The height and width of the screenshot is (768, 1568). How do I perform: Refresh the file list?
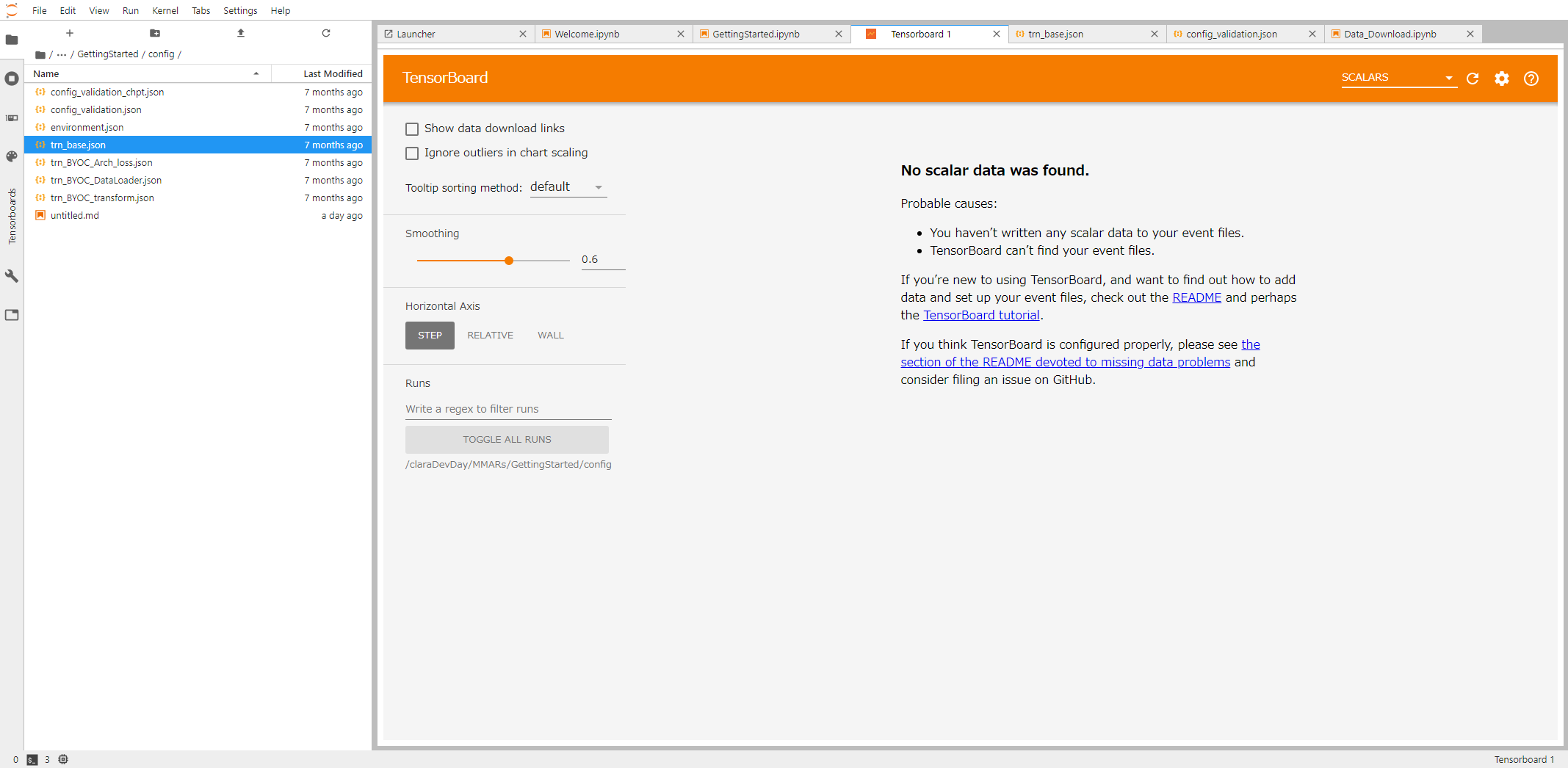tap(326, 33)
